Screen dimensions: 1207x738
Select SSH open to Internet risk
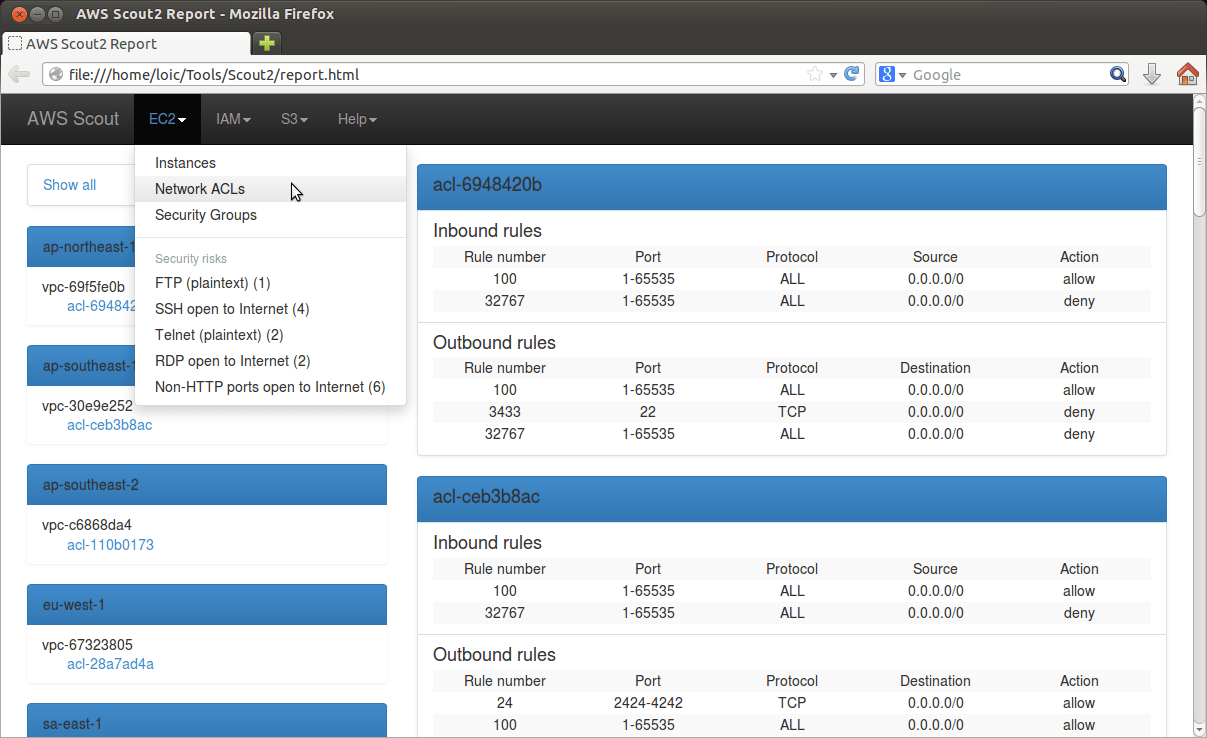pyautogui.click(x=270, y=309)
